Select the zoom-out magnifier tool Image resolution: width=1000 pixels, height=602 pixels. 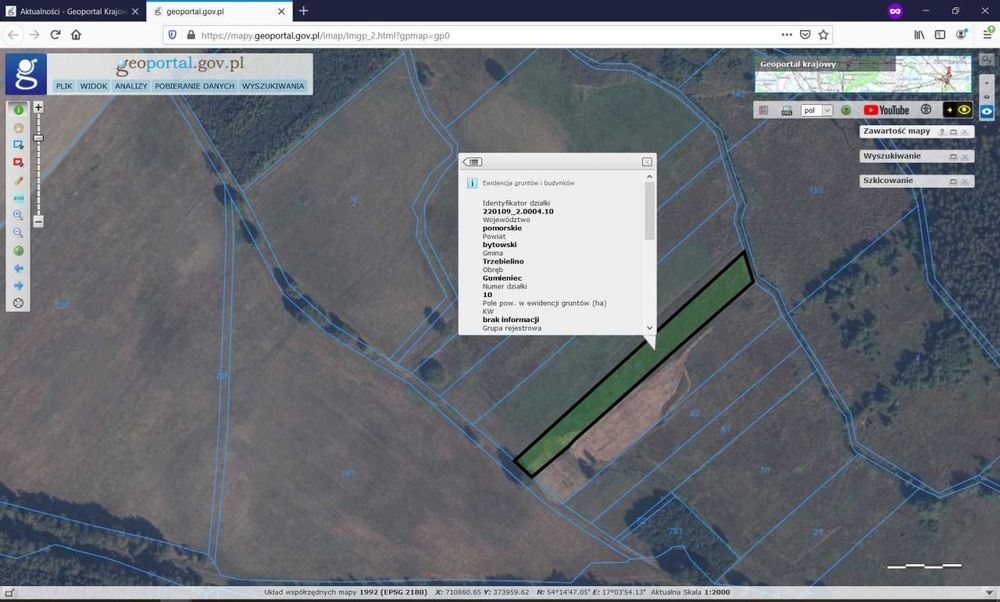point(18,233)
